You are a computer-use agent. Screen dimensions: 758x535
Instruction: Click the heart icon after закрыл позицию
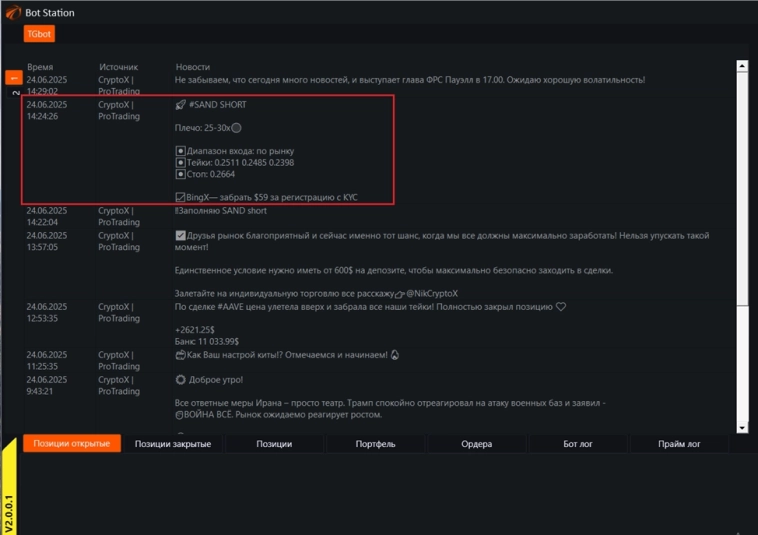click(x=561, y=307)
